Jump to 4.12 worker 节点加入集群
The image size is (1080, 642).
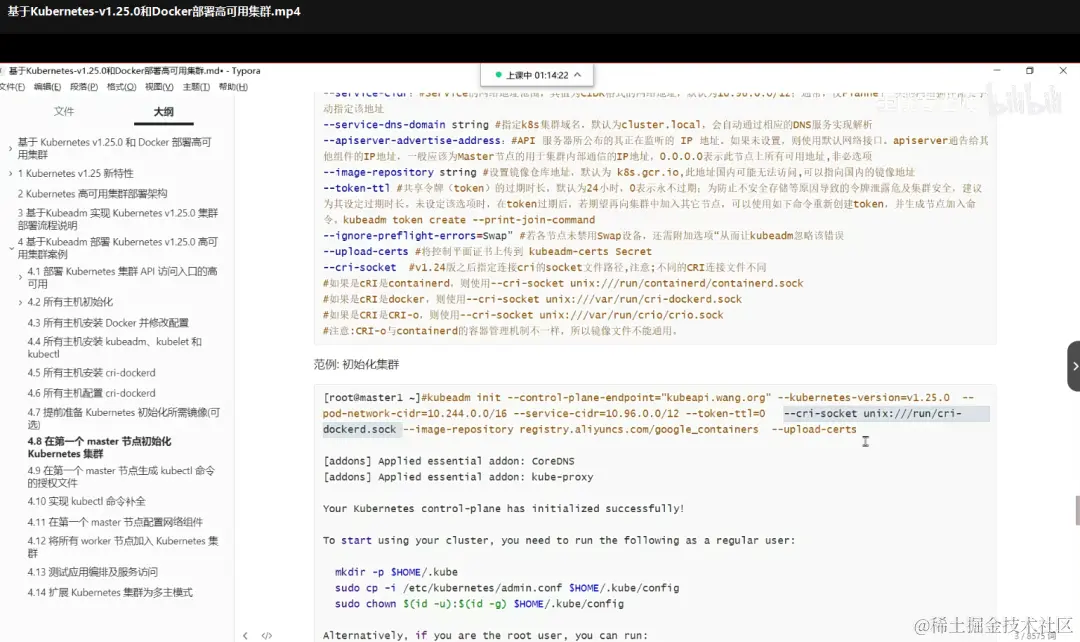pyautogui.click(x=123, y=547)
